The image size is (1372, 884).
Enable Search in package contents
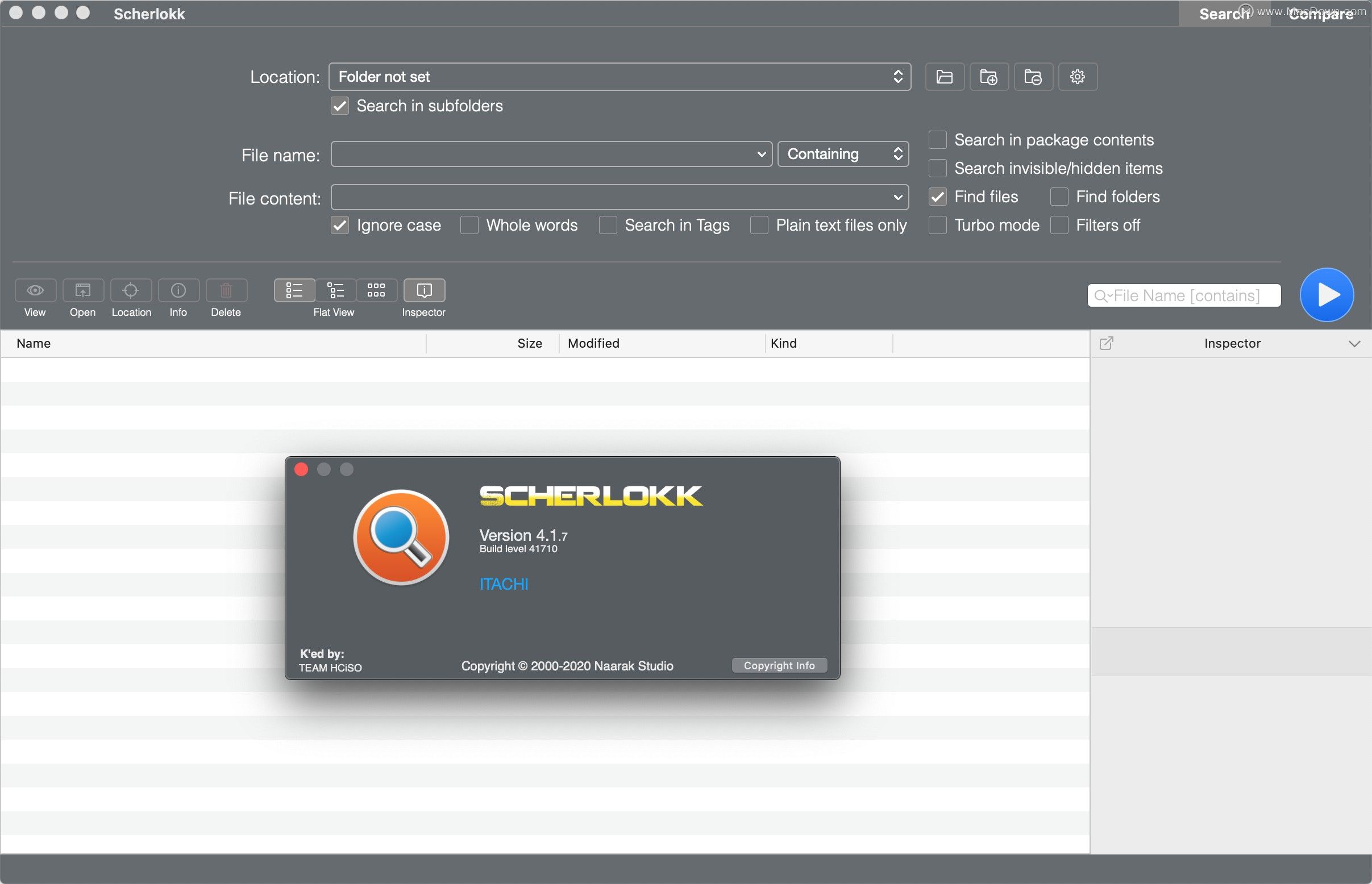937,140
